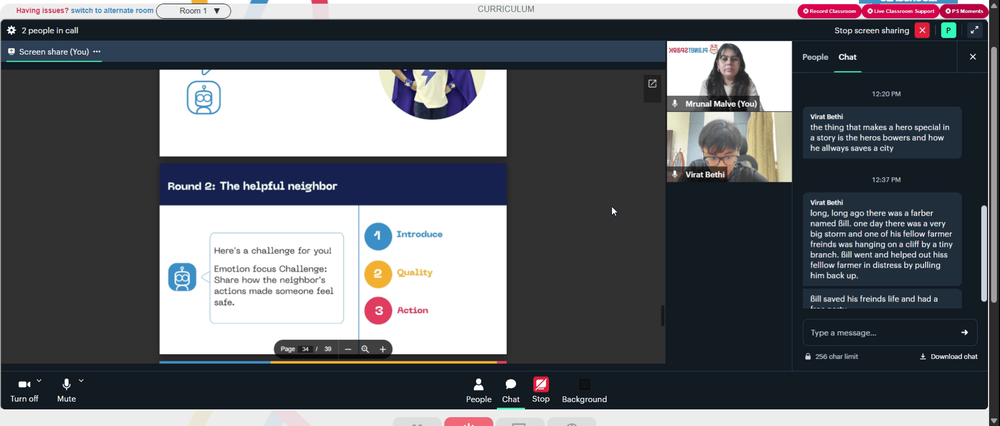Enter fullscreen with the expand arrows icon

[x=974, y=30]
